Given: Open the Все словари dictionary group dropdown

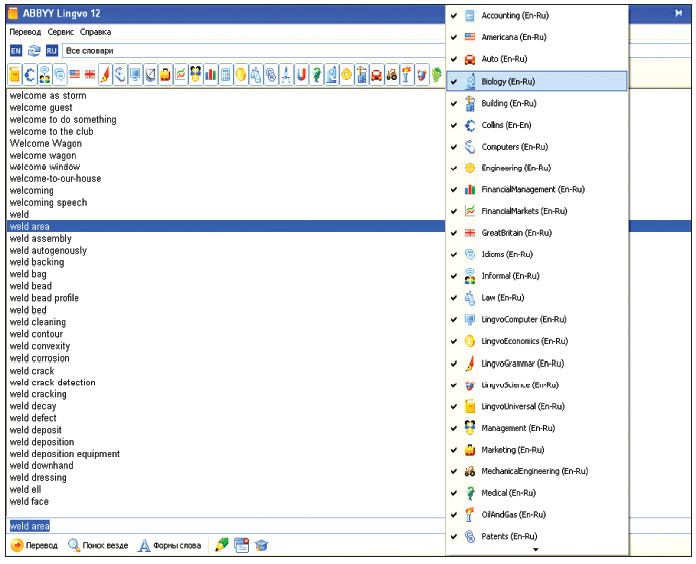Looking at the screenshot, I should 250,50.
